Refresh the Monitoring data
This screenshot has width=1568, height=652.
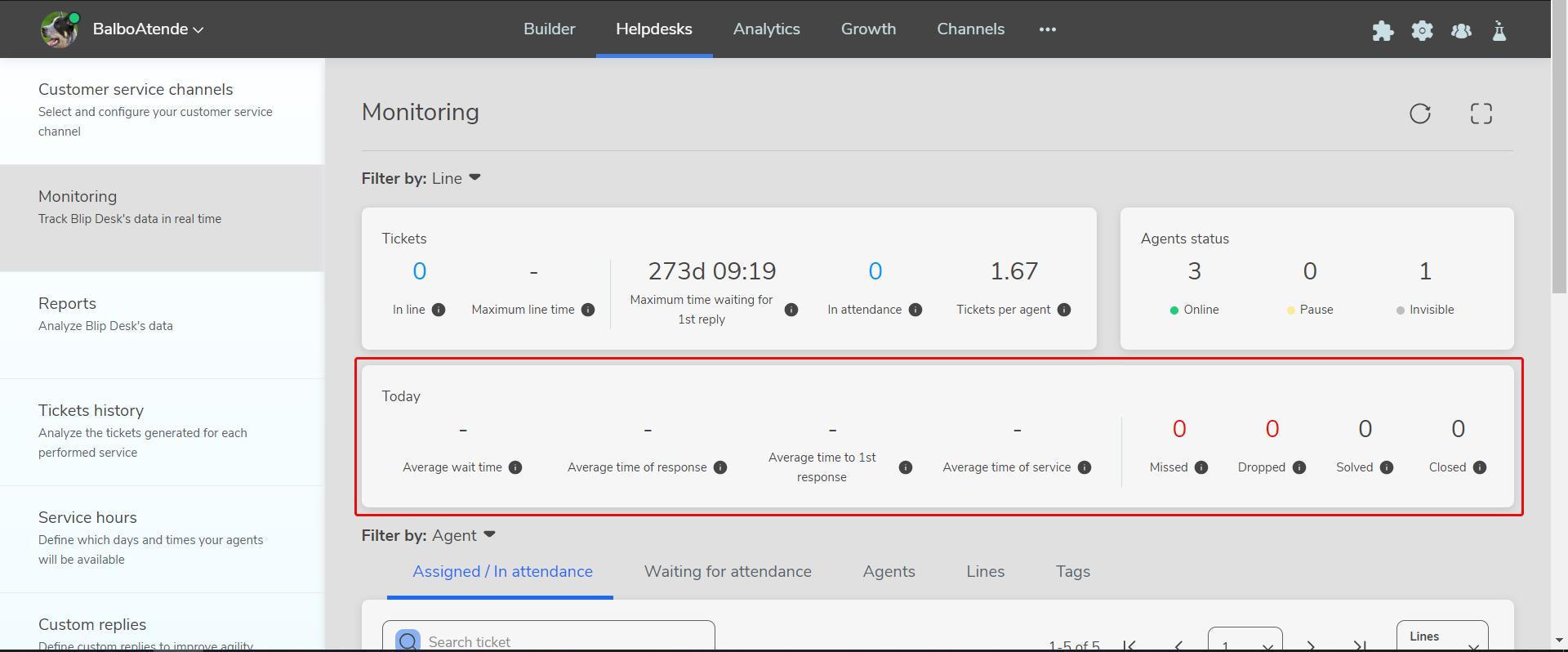point(1420,114)
